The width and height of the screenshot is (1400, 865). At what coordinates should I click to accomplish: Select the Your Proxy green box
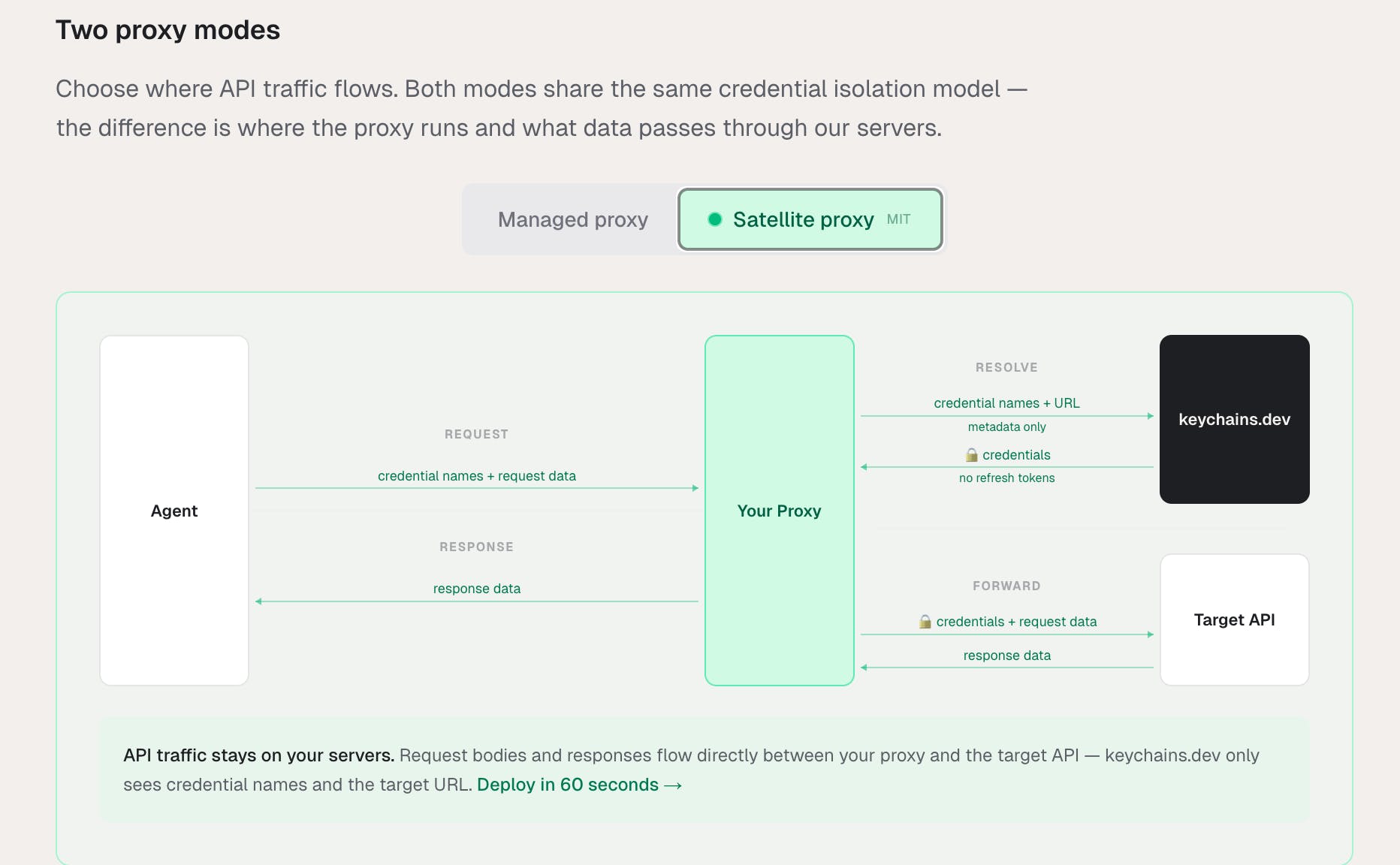(x=779, y=511)
